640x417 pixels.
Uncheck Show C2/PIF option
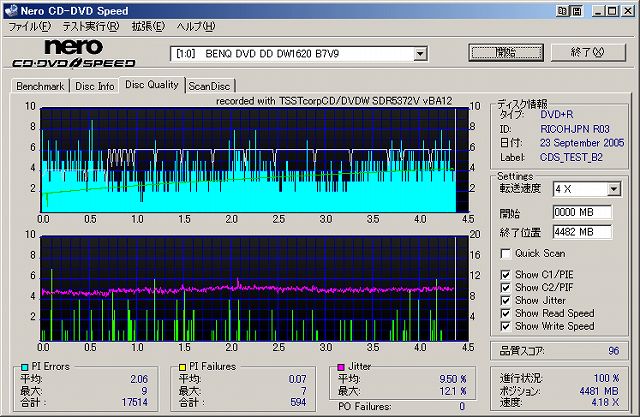505,288
